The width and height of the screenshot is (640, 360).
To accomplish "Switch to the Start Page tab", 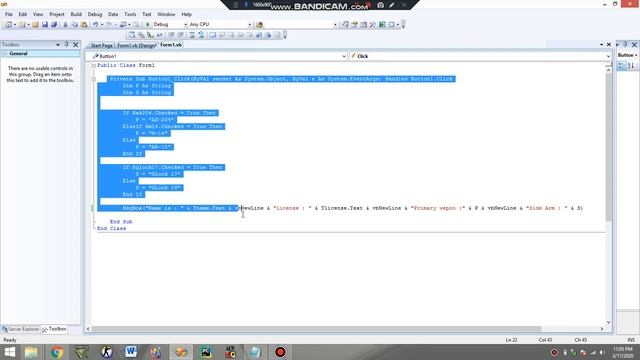I will (x=101, y=45).
